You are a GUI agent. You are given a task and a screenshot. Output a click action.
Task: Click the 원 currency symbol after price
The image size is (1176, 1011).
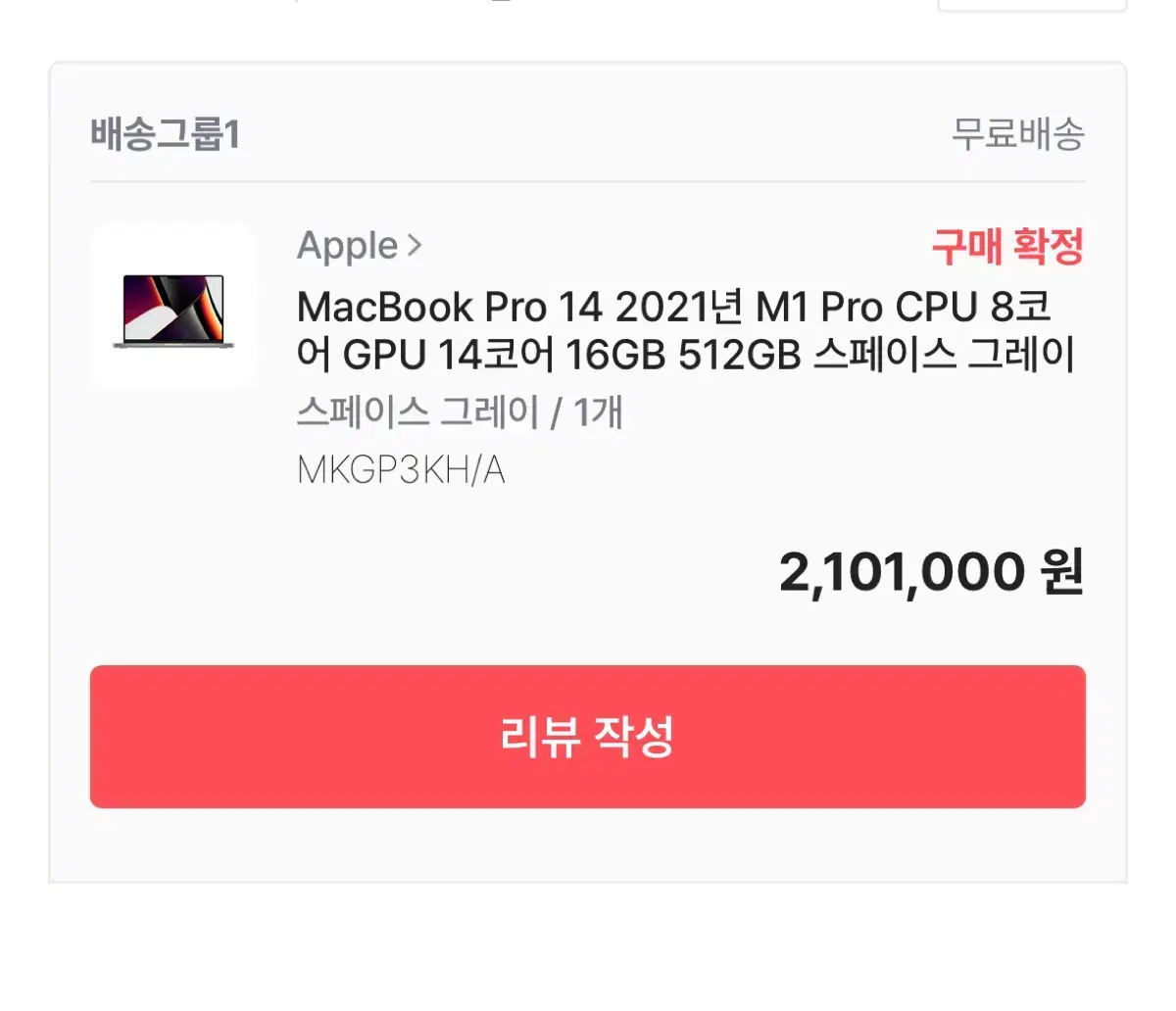point(1062,572)
